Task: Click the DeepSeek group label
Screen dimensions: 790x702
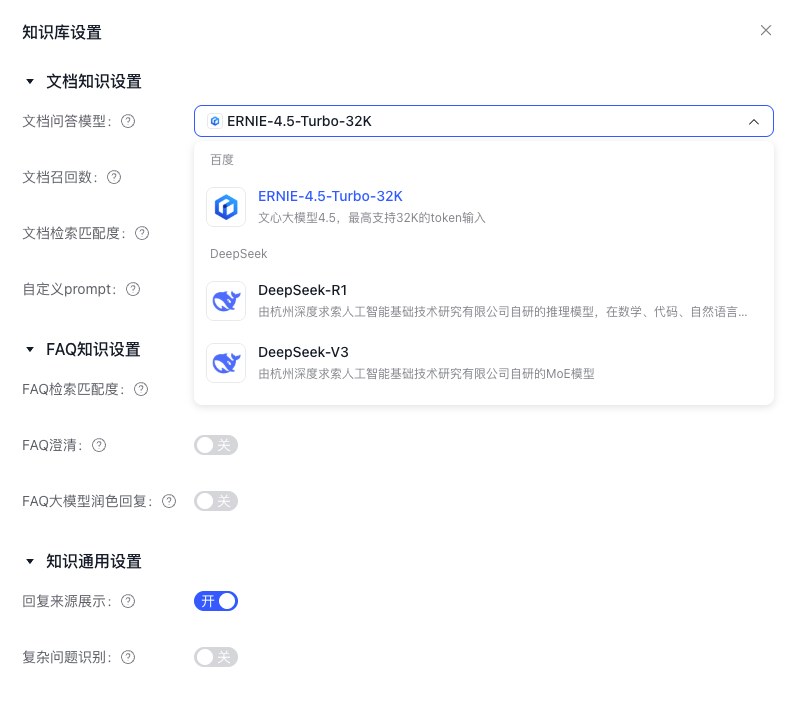Action: pos(238,253)
